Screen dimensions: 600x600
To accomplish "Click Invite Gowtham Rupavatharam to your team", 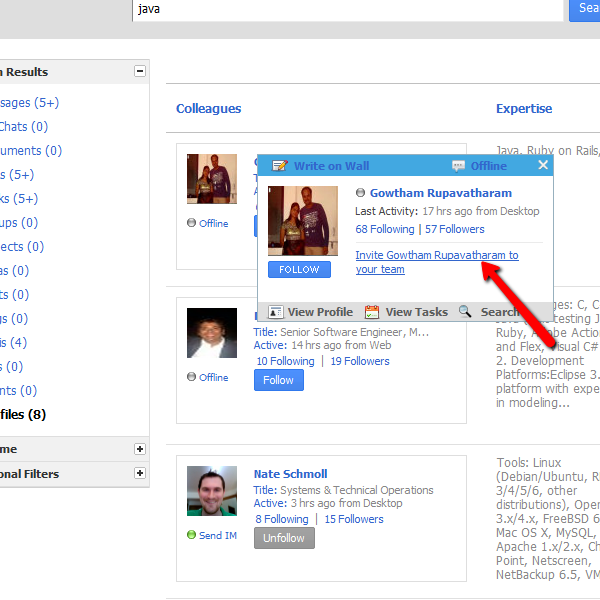I will pos(437,262).
